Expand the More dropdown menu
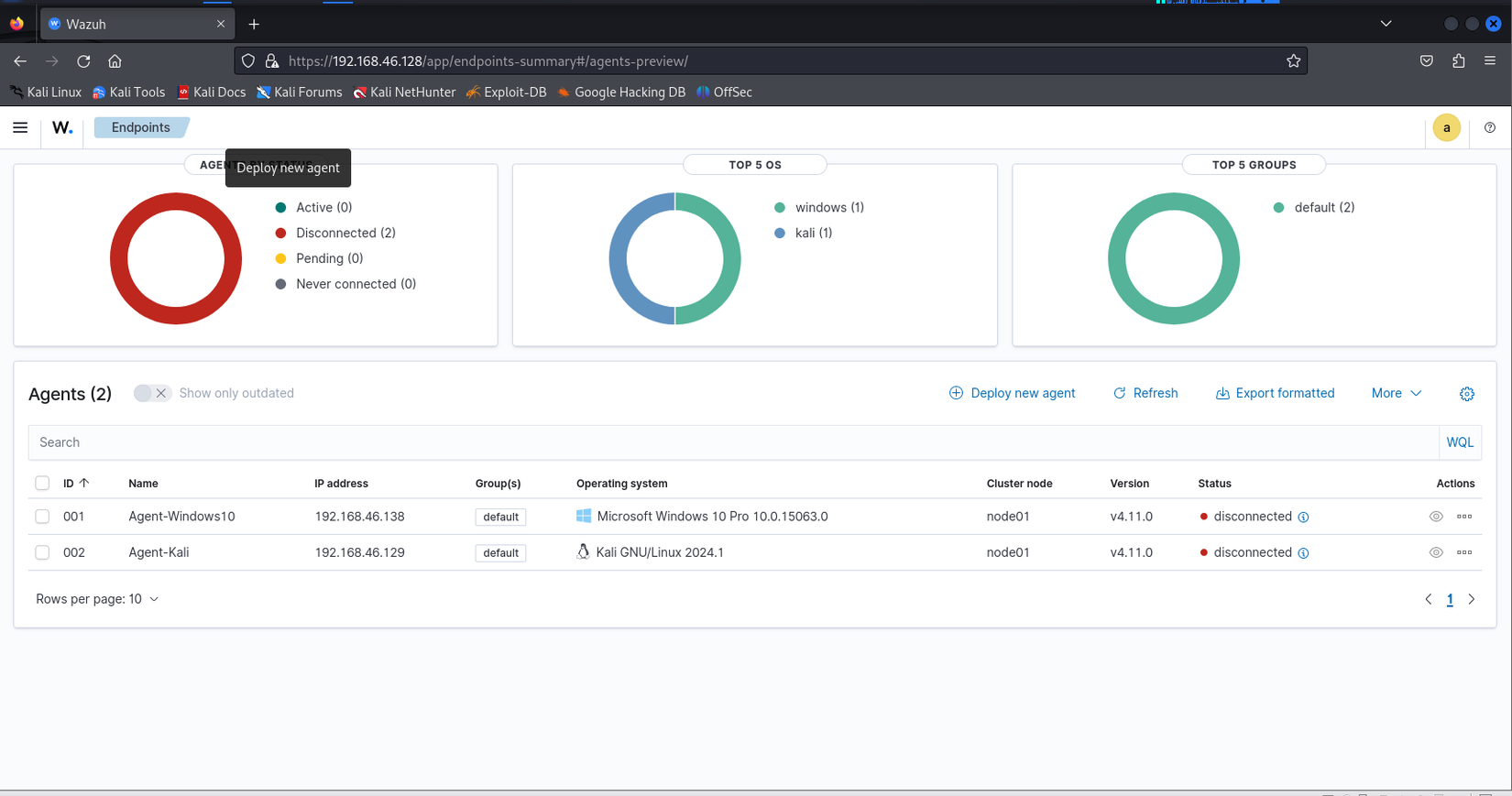1512x796 pixels. 1396,393
